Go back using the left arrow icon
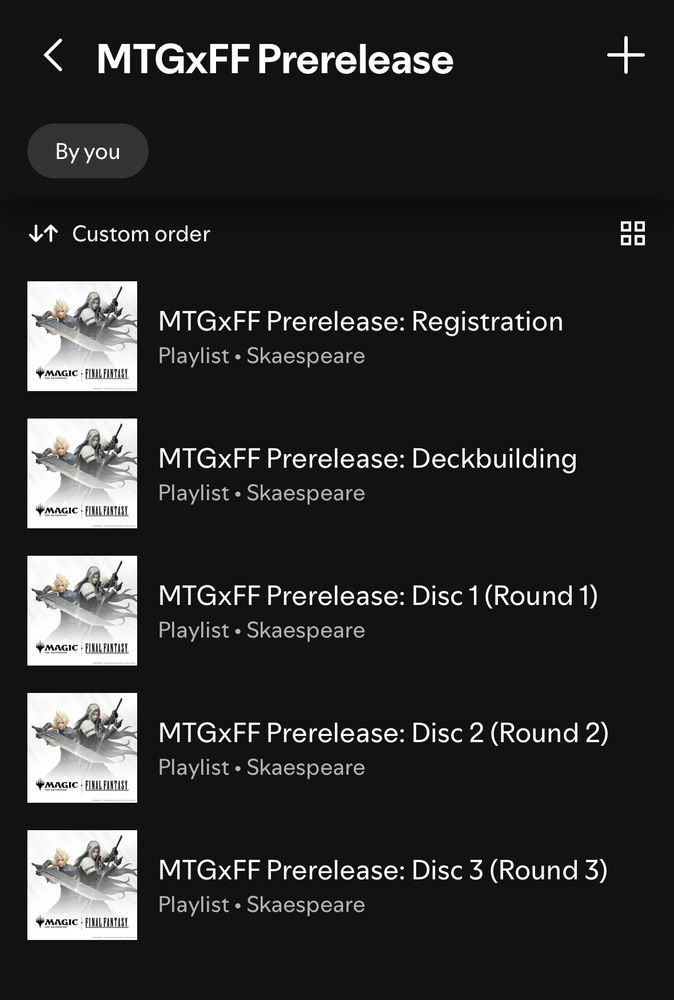Viewport: 674px width, 1000px height. [x=54, y=55]
